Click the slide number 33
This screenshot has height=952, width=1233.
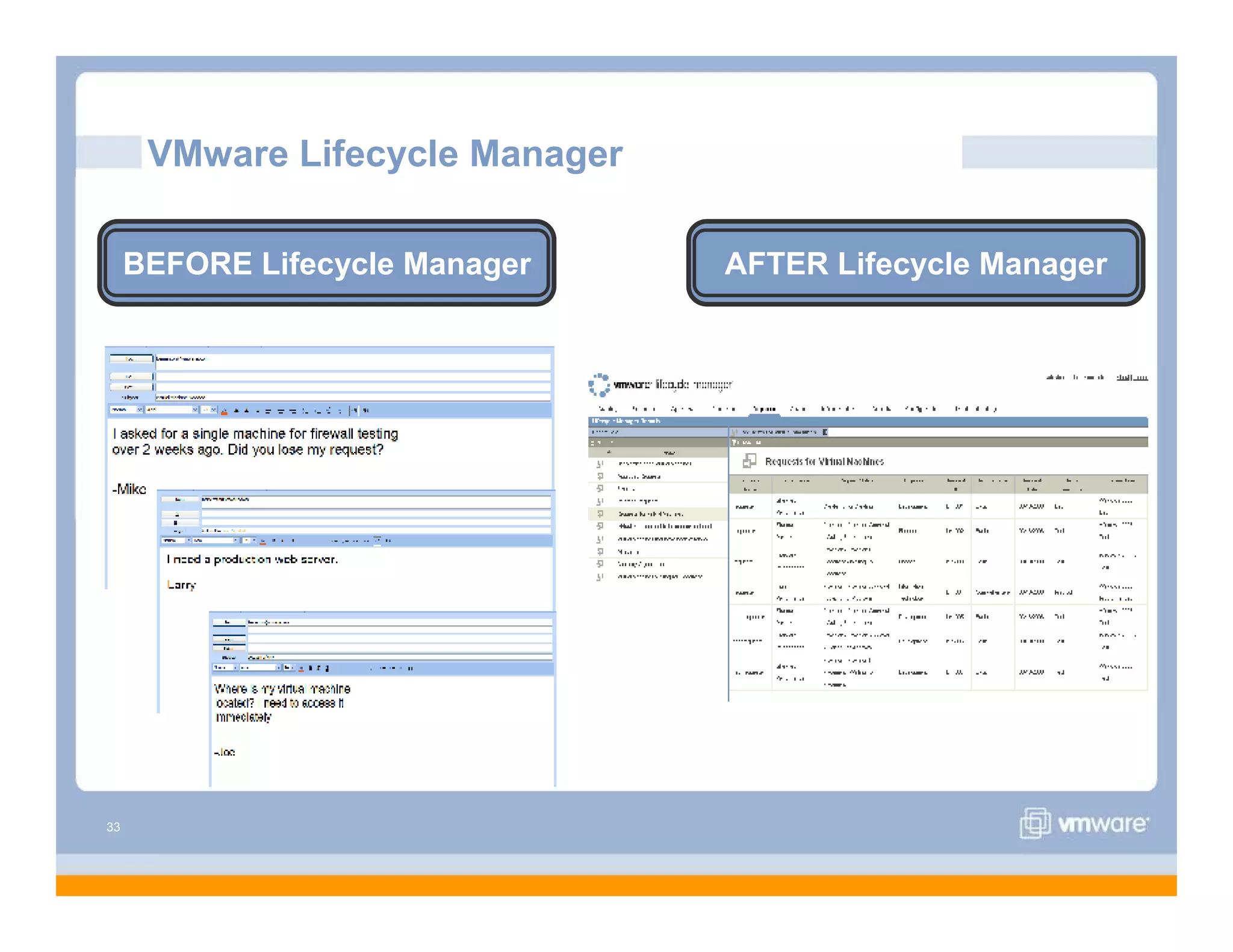click(x=113, y=827)
